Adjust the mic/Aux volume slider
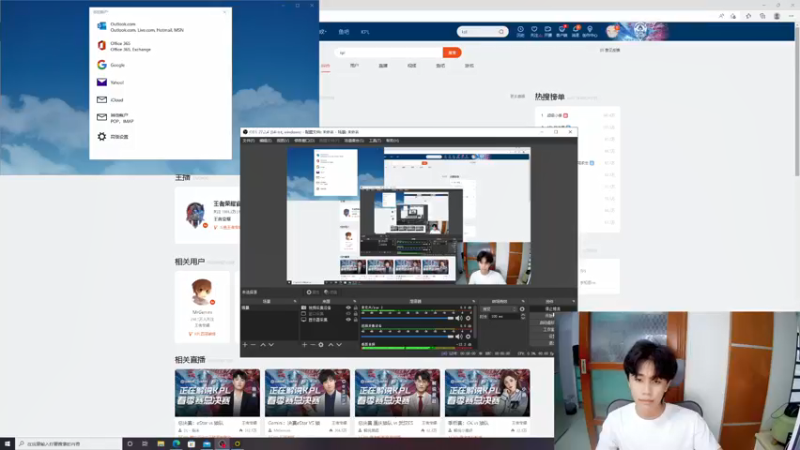 point(408,318)
